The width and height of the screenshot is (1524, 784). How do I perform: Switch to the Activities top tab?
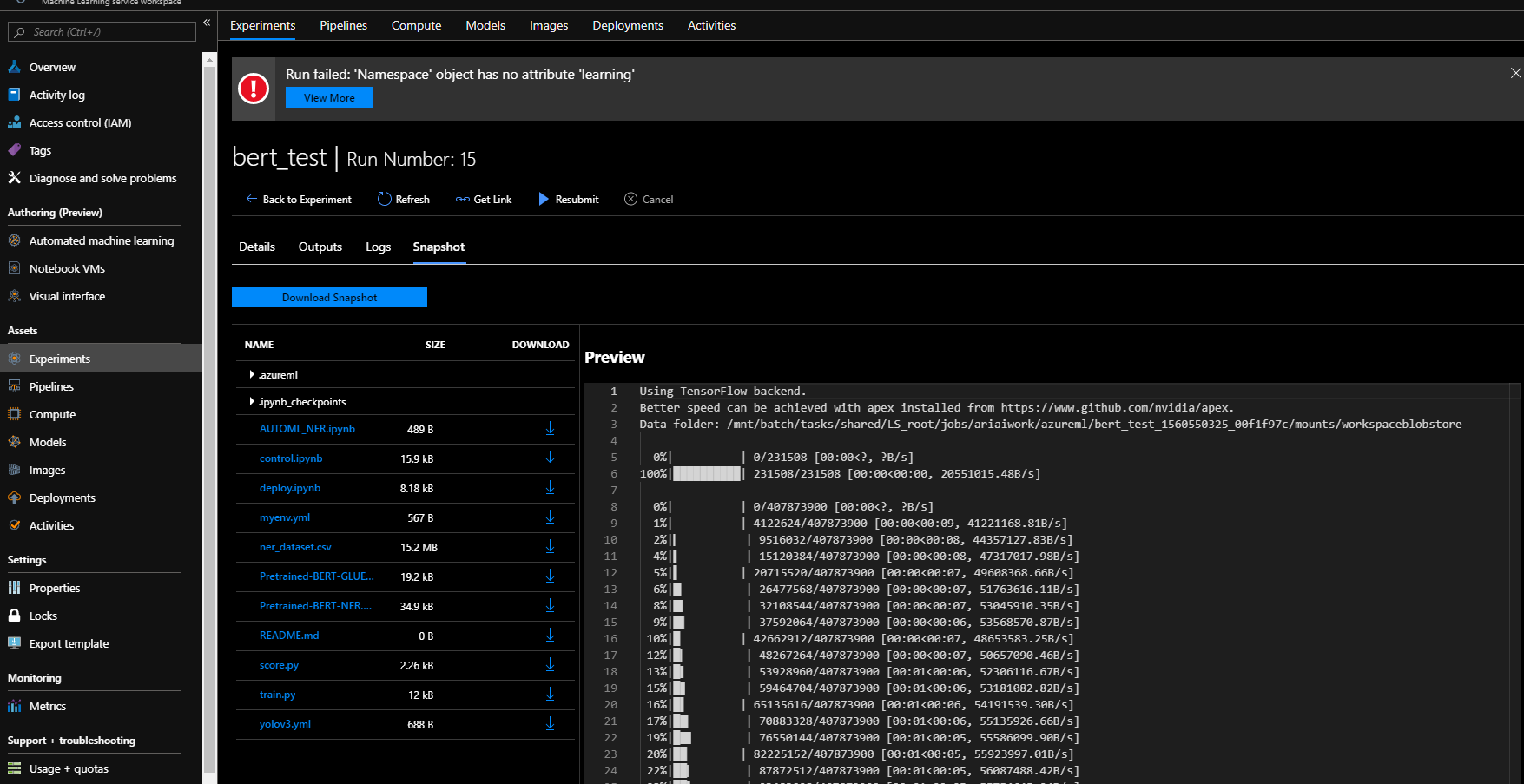711,25
